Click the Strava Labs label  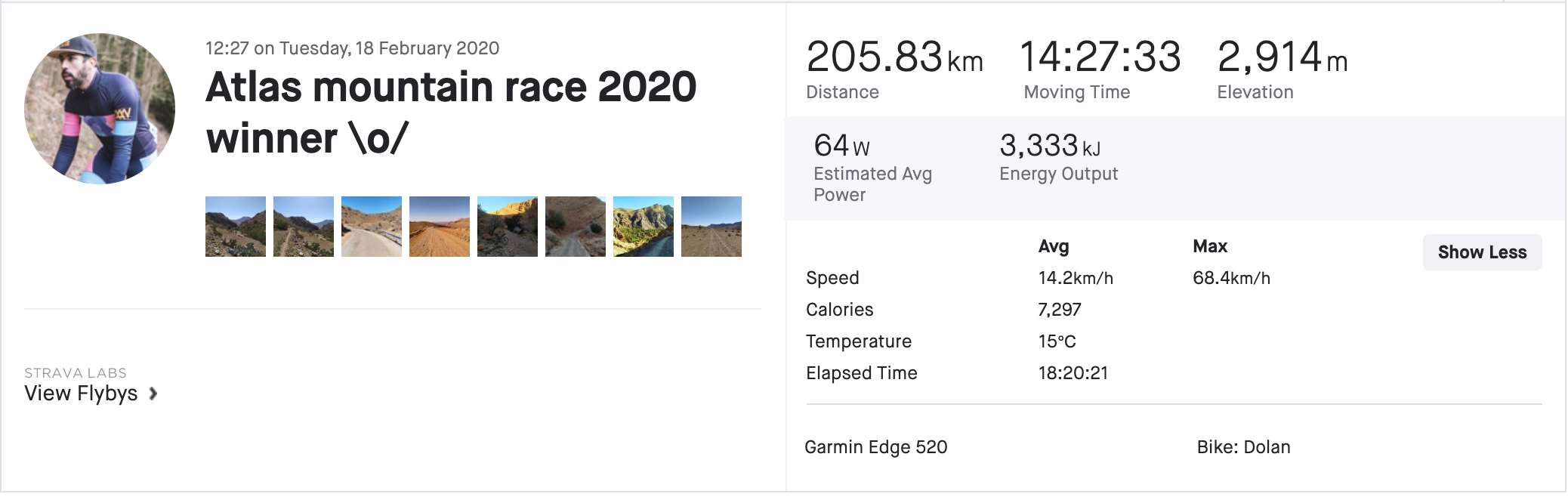76,373
